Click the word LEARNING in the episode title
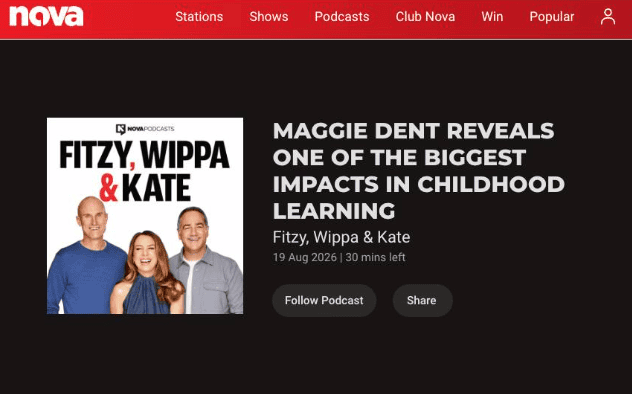This screenshot has height=394, width=632. click(x=334, y=211)
